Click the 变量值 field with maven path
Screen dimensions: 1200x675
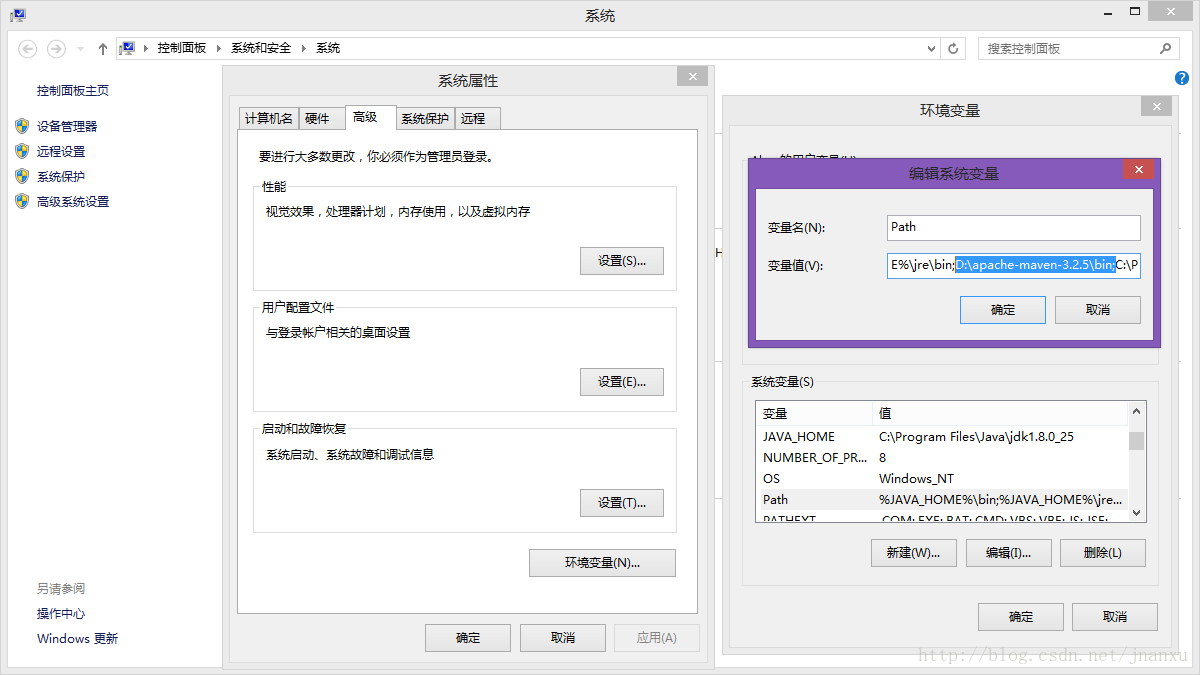[x=1014, y=265]
